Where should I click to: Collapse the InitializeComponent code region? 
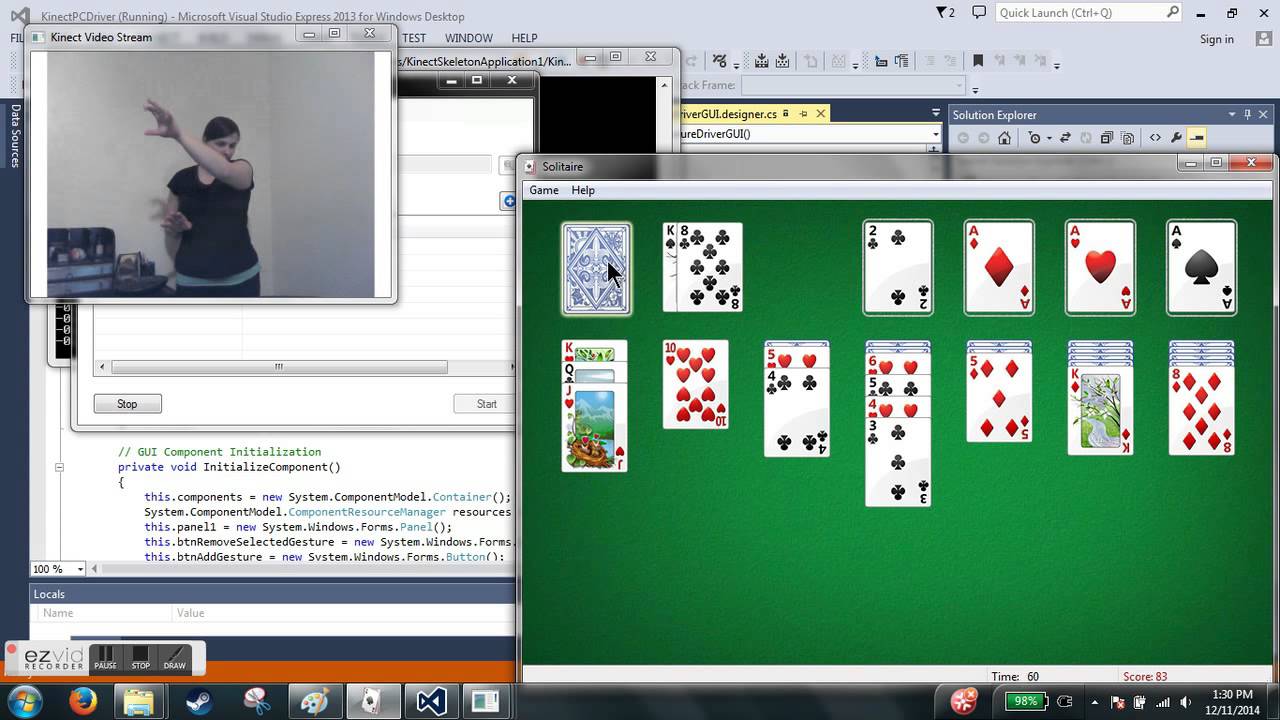click(59, 467)
